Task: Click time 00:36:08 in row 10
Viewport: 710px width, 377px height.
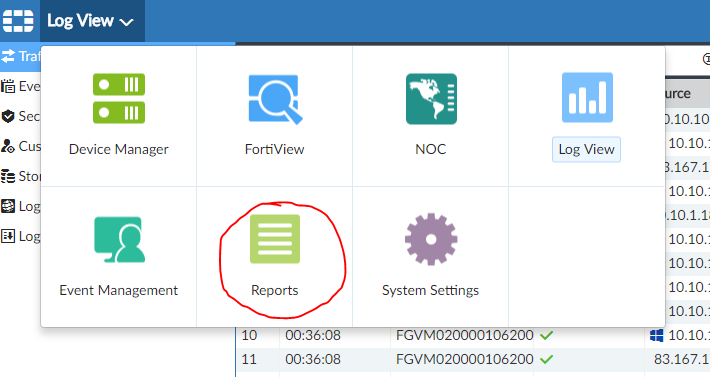Action: coord(313,335)
